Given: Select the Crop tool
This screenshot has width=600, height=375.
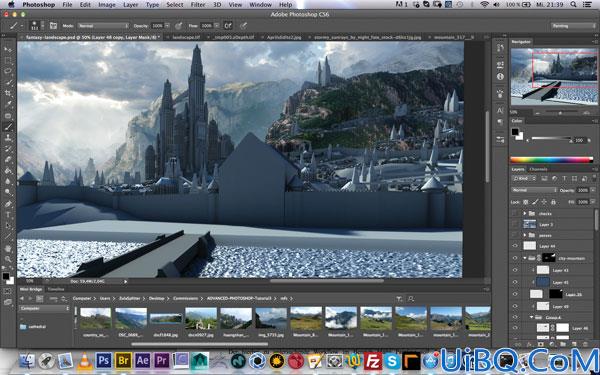Looking at the screenshot, I should [x=8, y=93].
